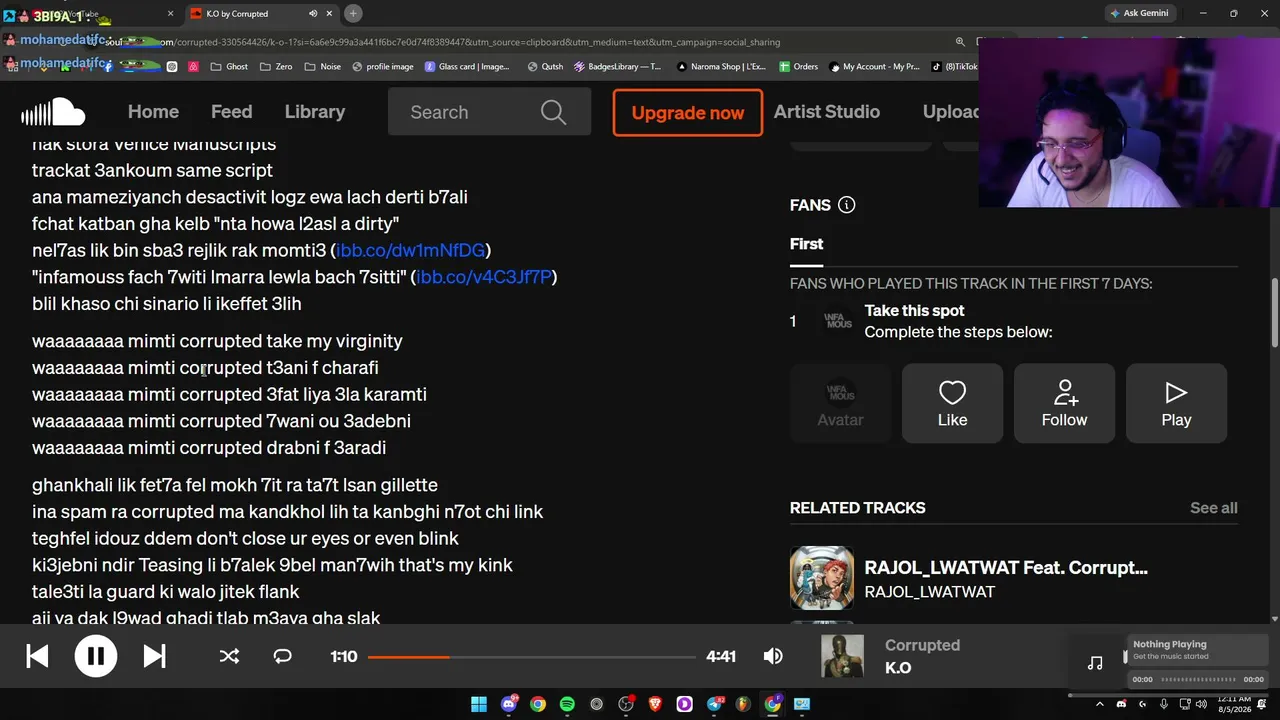Open the Library page
Image resolution: width=1280 pixels, height=720 pixels.
[x=314, y=112]
